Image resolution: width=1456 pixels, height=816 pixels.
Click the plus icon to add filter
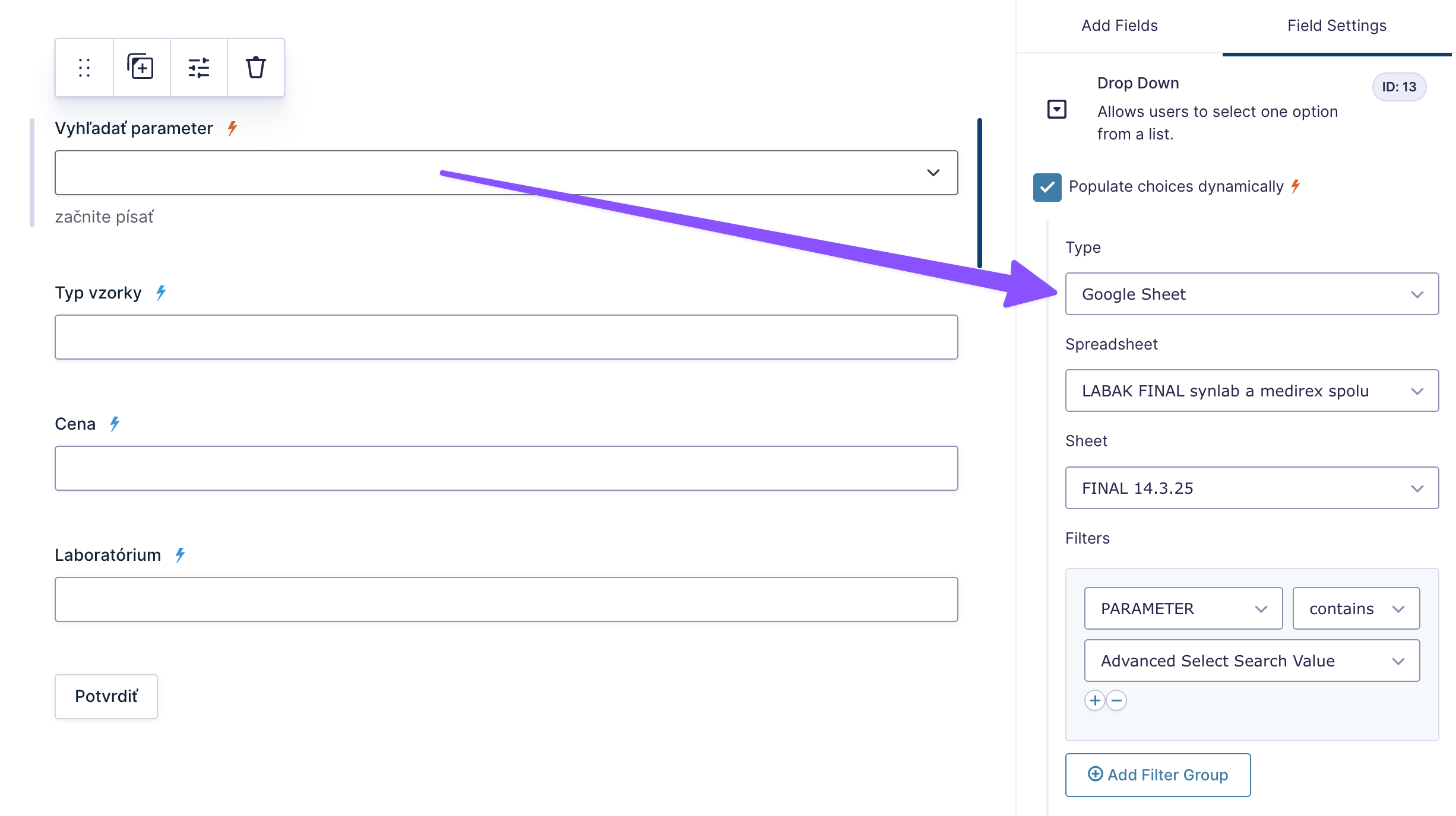point(1094,700)
